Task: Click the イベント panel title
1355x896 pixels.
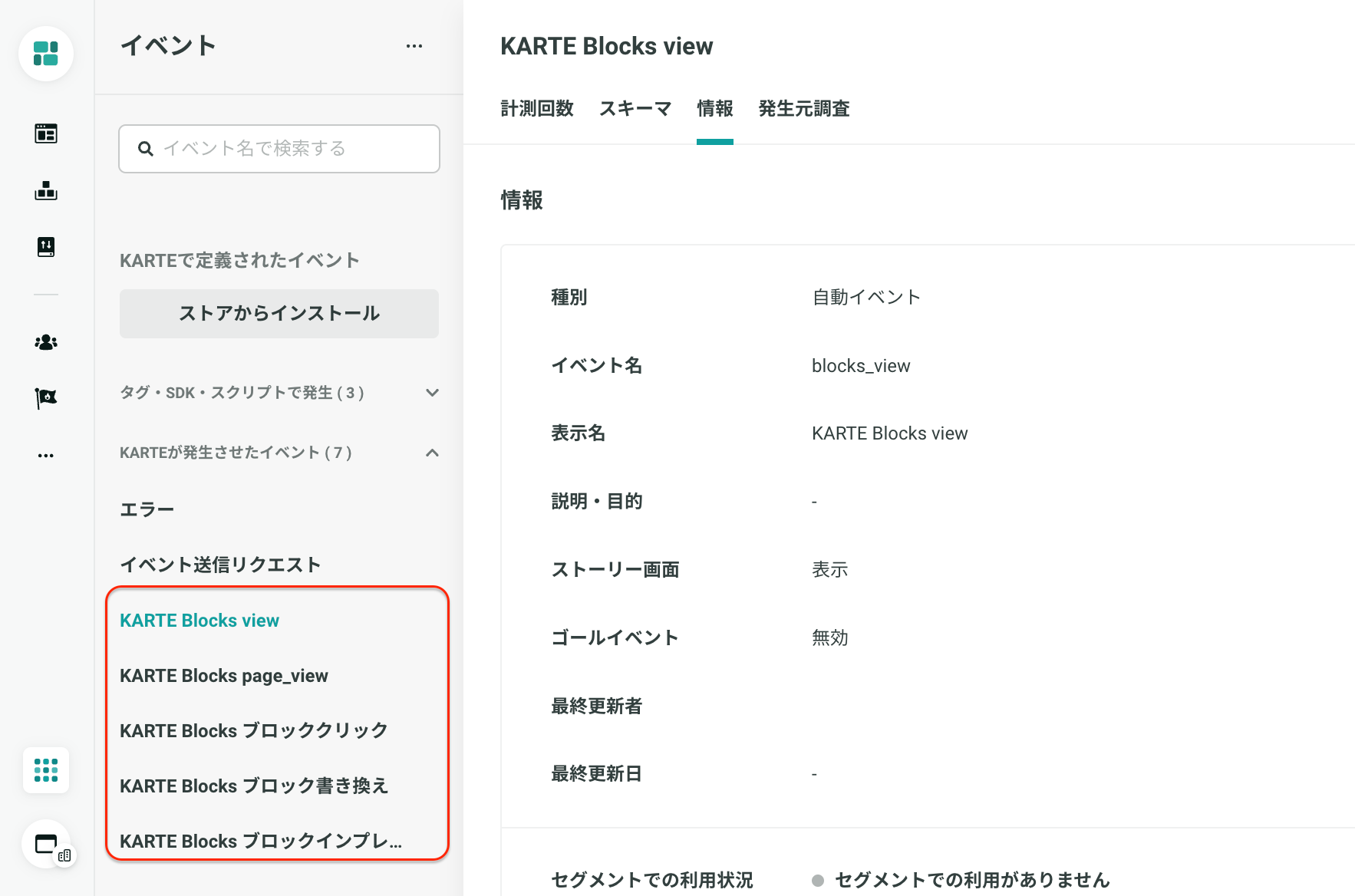Action: [x=168, y=46]
